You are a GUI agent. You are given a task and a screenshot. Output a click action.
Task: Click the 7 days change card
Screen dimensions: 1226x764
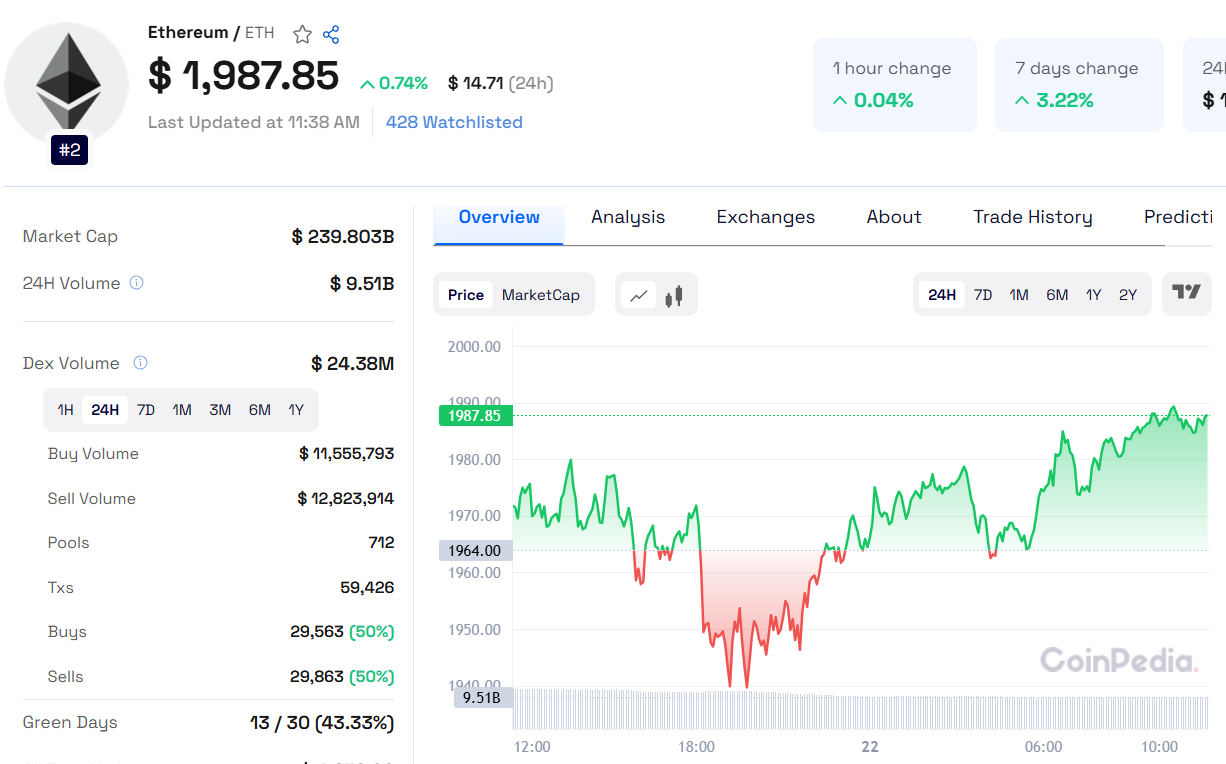[1079, 85]
